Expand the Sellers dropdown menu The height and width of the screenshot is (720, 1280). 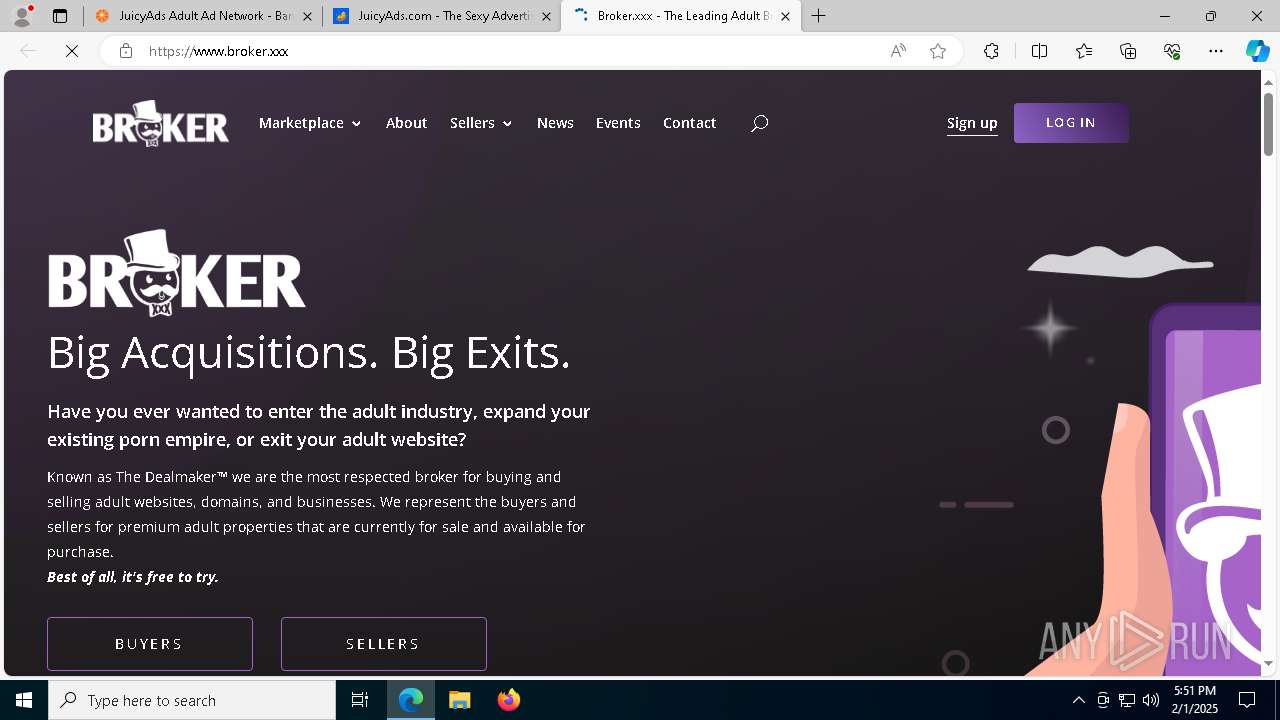click(x=481, y=123)
